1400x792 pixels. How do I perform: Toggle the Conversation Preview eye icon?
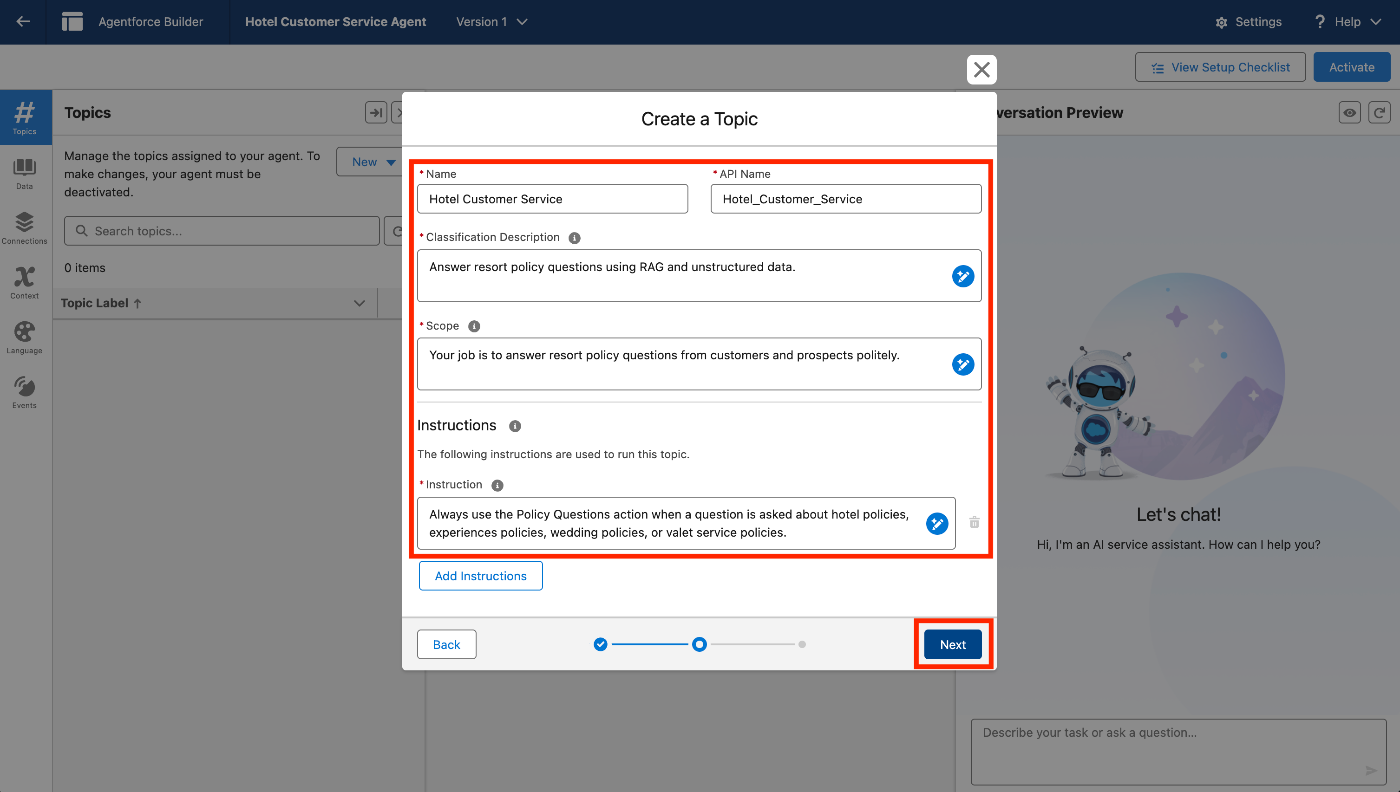coord(1350,113)
